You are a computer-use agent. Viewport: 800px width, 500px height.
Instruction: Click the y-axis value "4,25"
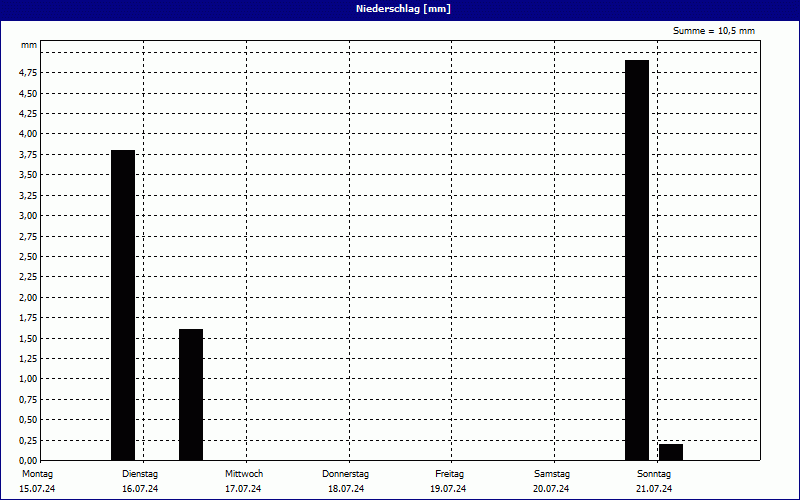coord(28,114)
